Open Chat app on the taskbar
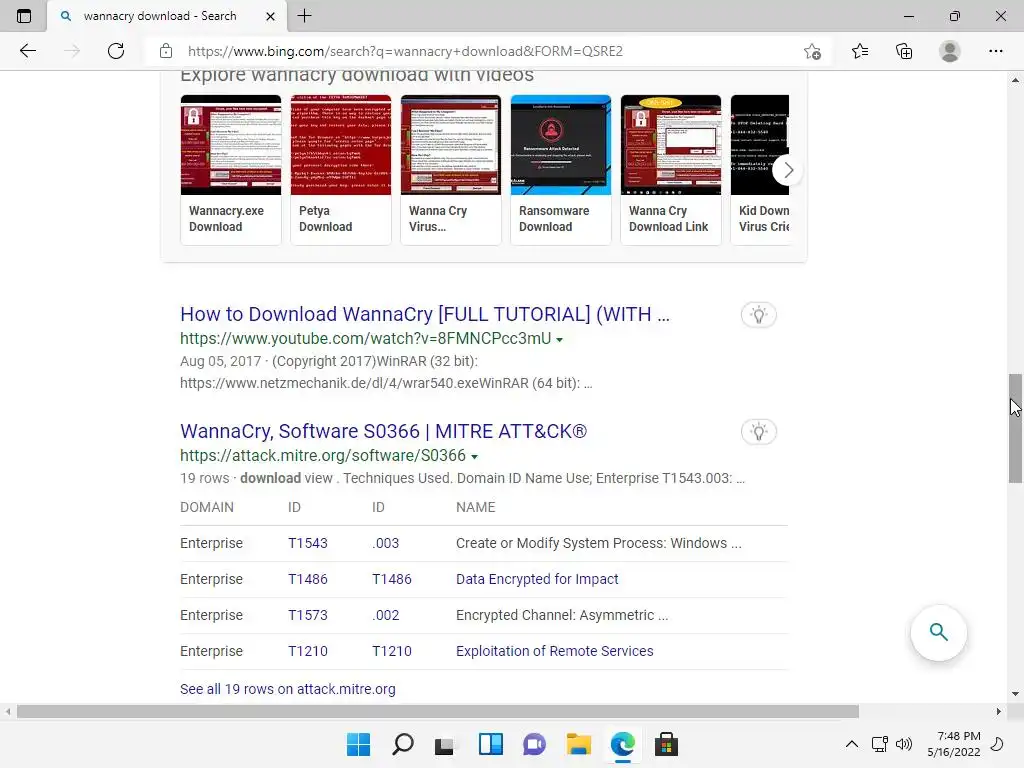Image resolution: width=1024 pixels, height=768 pixels. (534, 744)
